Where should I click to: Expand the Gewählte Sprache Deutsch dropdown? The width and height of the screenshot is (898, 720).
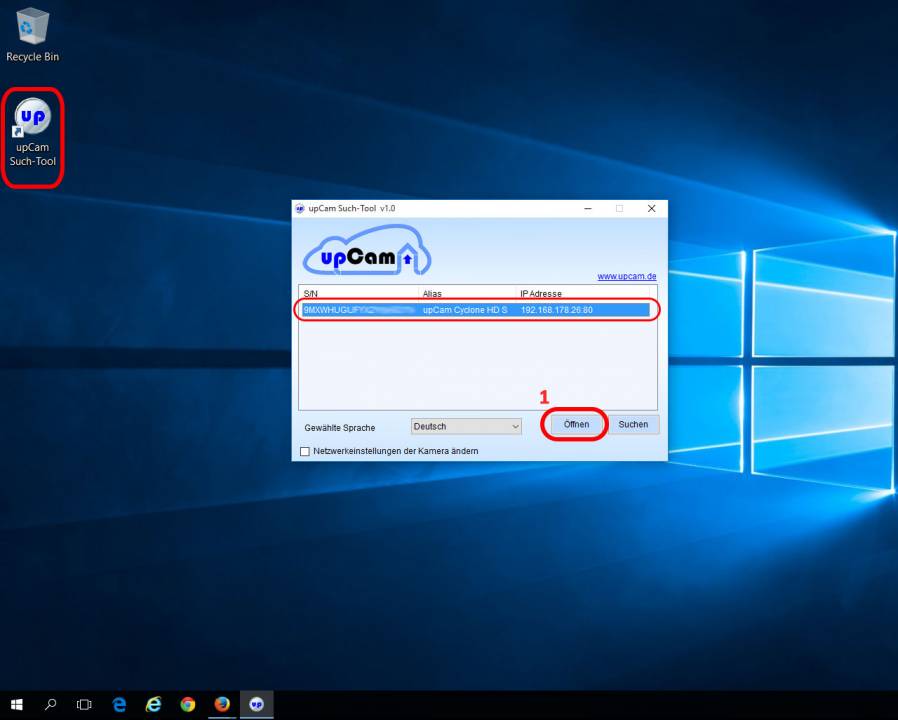click(466, 426)
